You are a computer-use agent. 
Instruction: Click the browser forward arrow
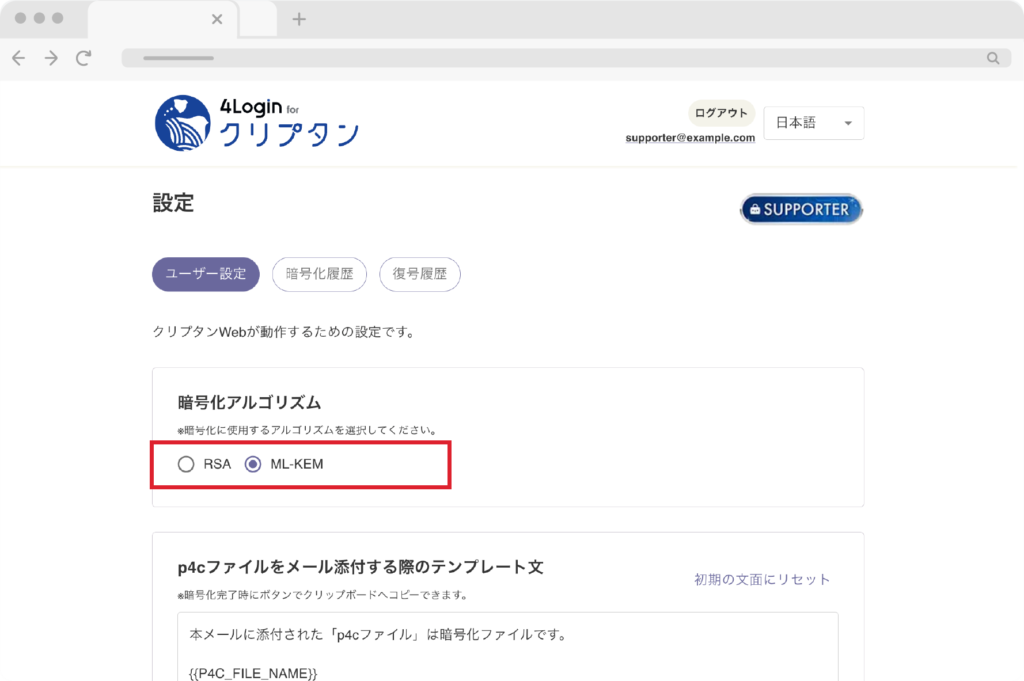(51, 58)
